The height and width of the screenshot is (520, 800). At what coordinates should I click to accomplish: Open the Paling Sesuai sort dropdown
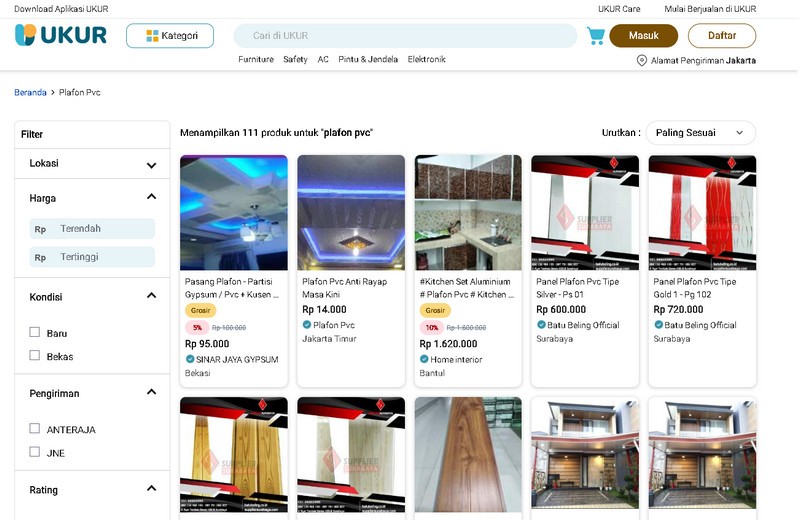pyautogui.click(x=701, y=133)
